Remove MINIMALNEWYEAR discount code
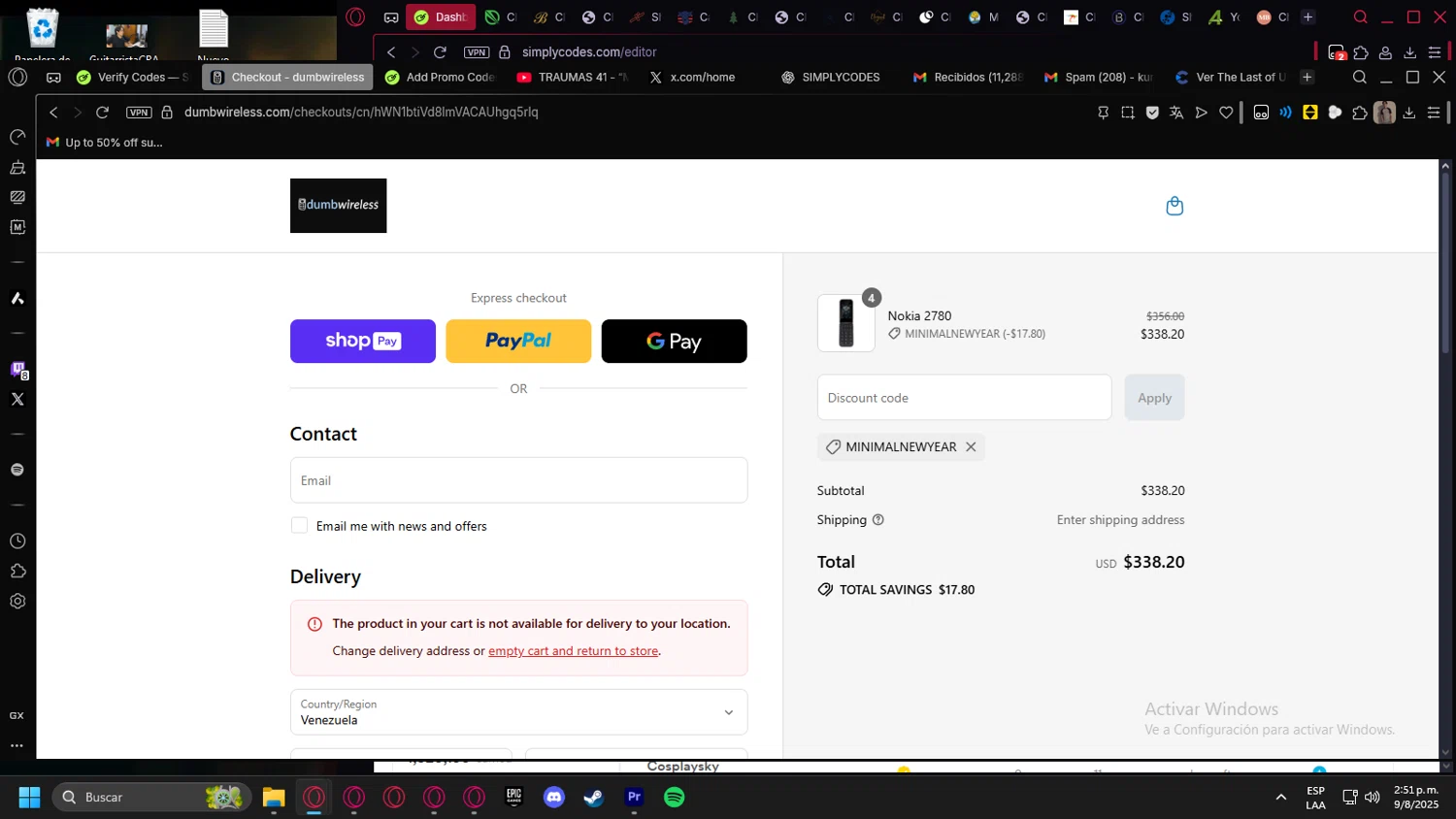This screenshot has width=1456, height=819. pyautogui.click(x=971, y=447)
